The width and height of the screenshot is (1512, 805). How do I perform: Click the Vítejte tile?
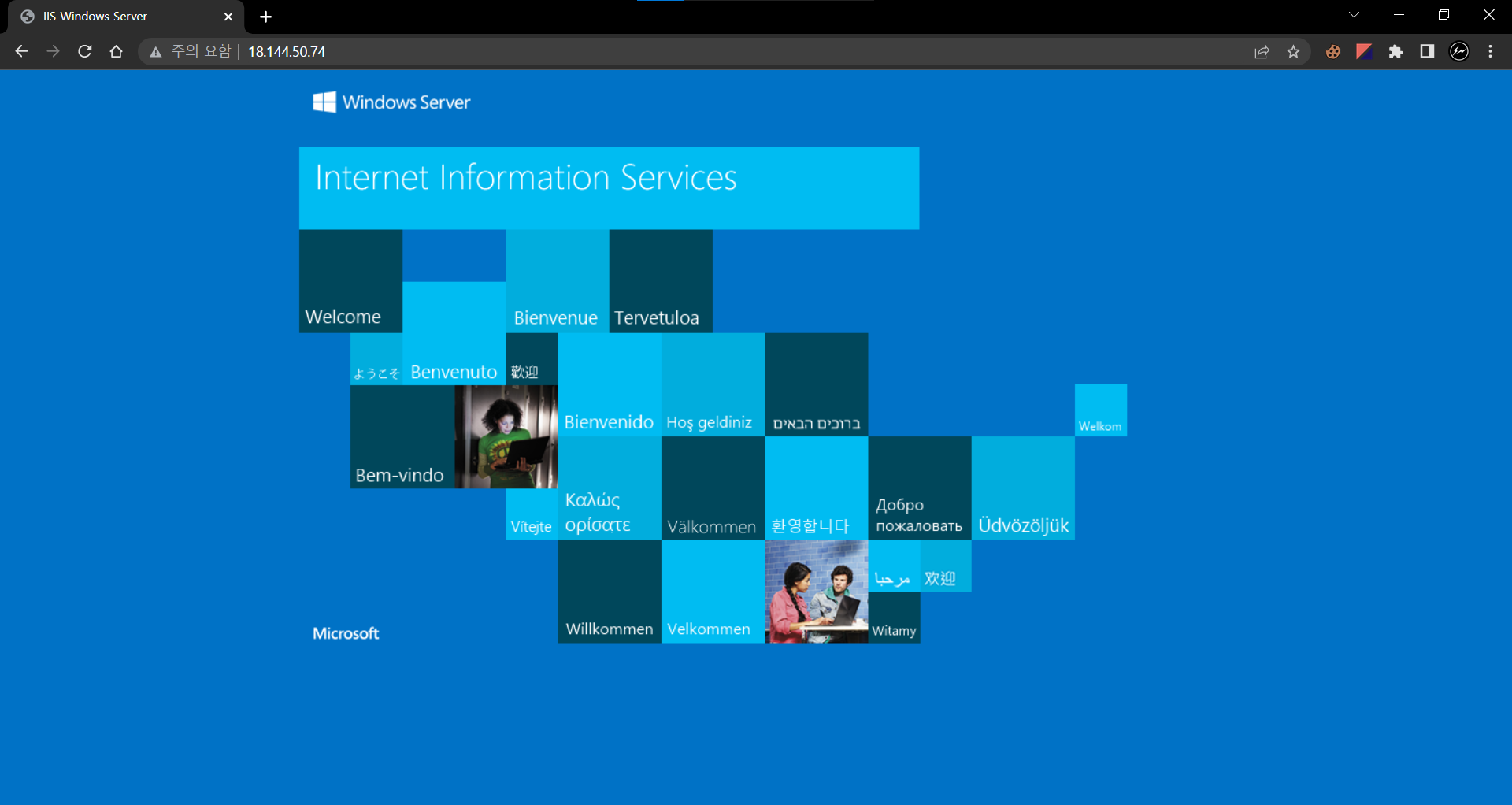[x=532, y=514]
